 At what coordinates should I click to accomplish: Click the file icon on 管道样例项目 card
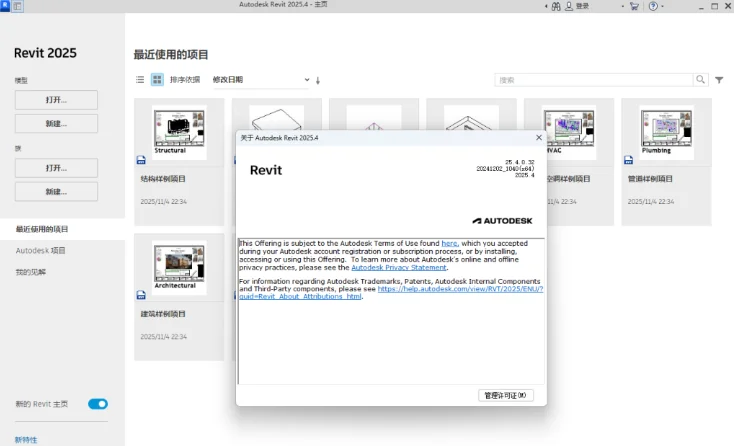(628, 160)
